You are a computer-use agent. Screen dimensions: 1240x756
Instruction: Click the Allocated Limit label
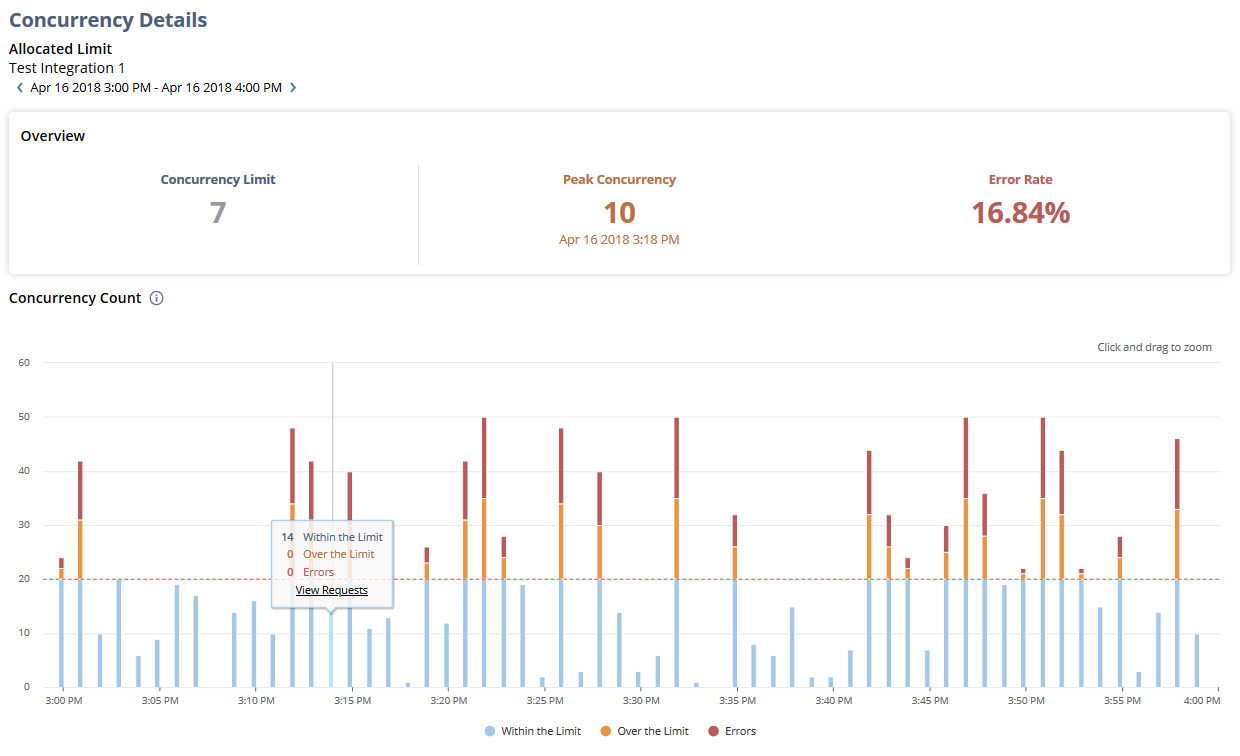point(60,49)
